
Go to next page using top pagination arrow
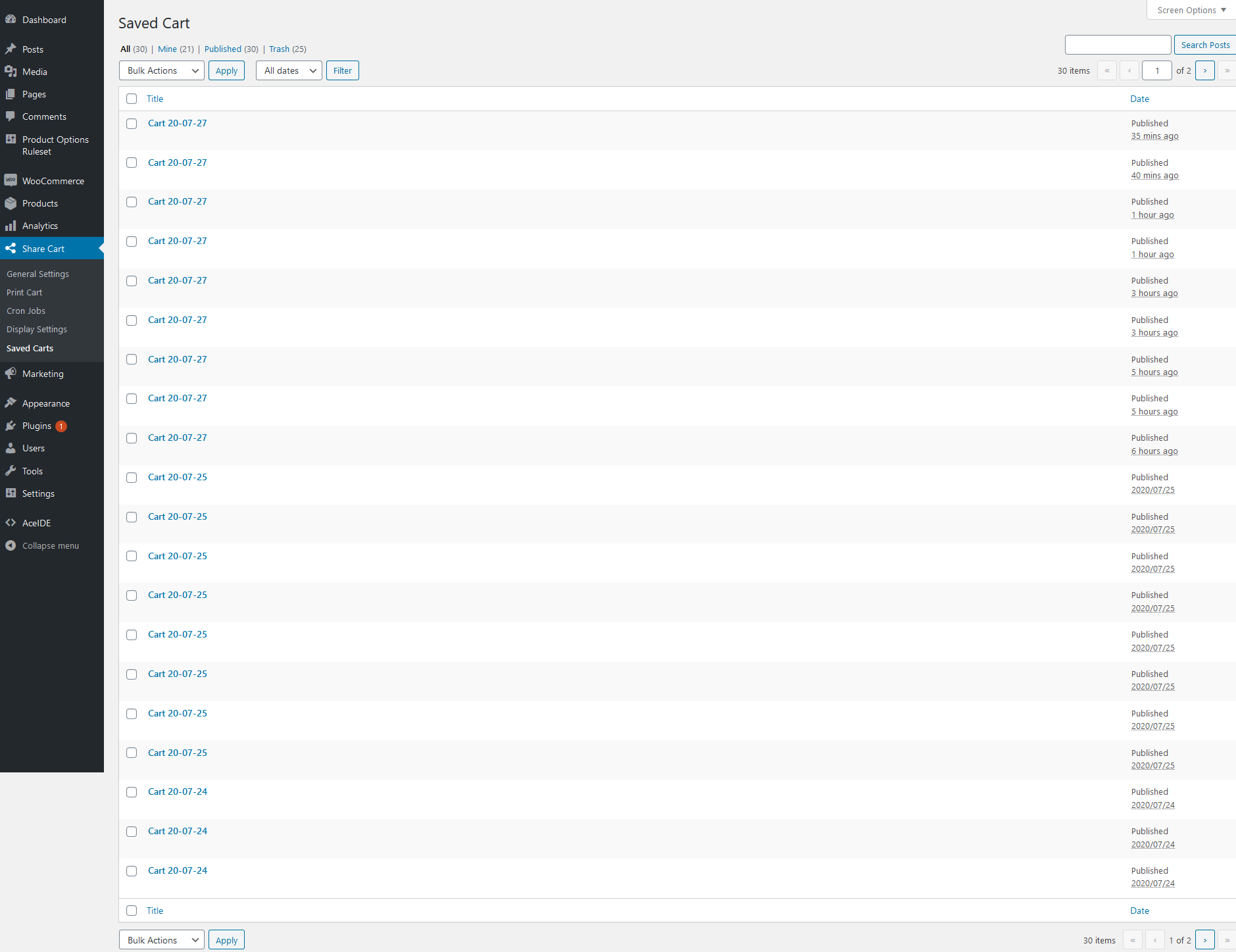(1204, 70)
